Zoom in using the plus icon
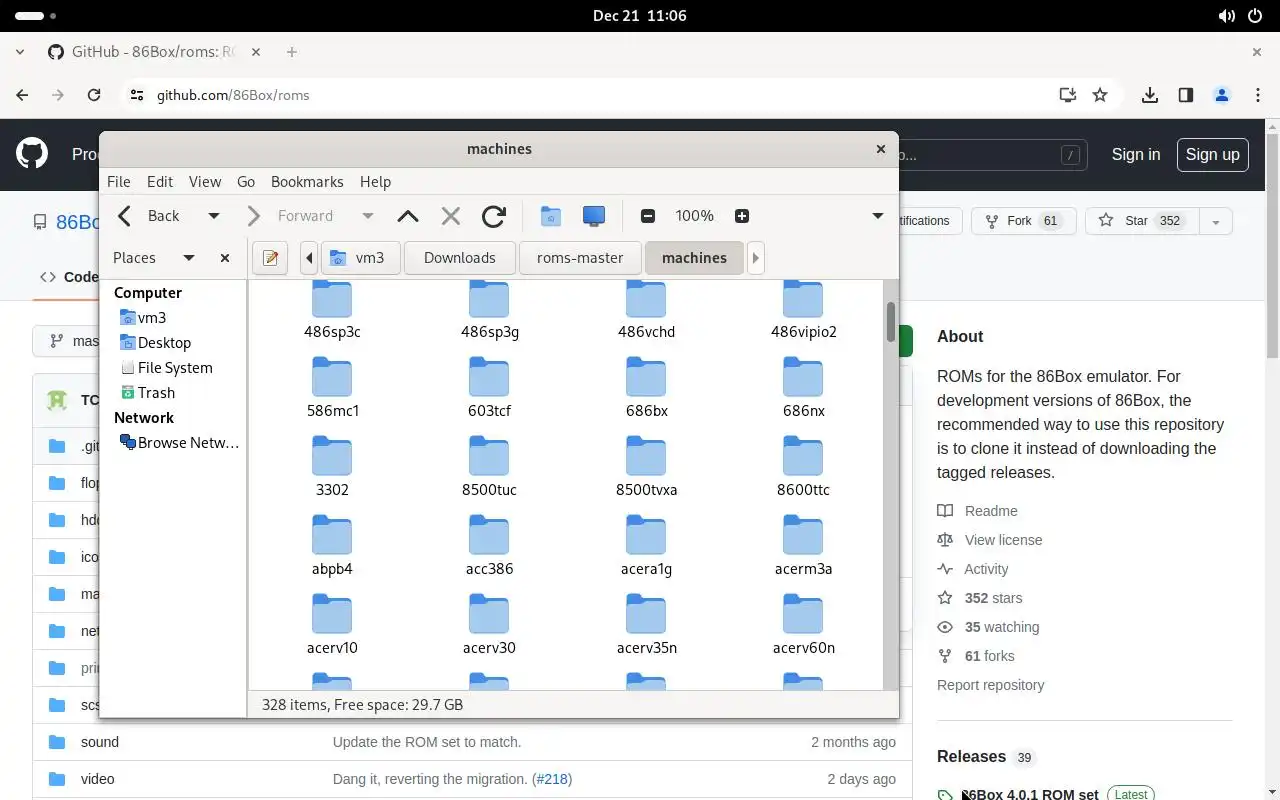 coord(742,216)
